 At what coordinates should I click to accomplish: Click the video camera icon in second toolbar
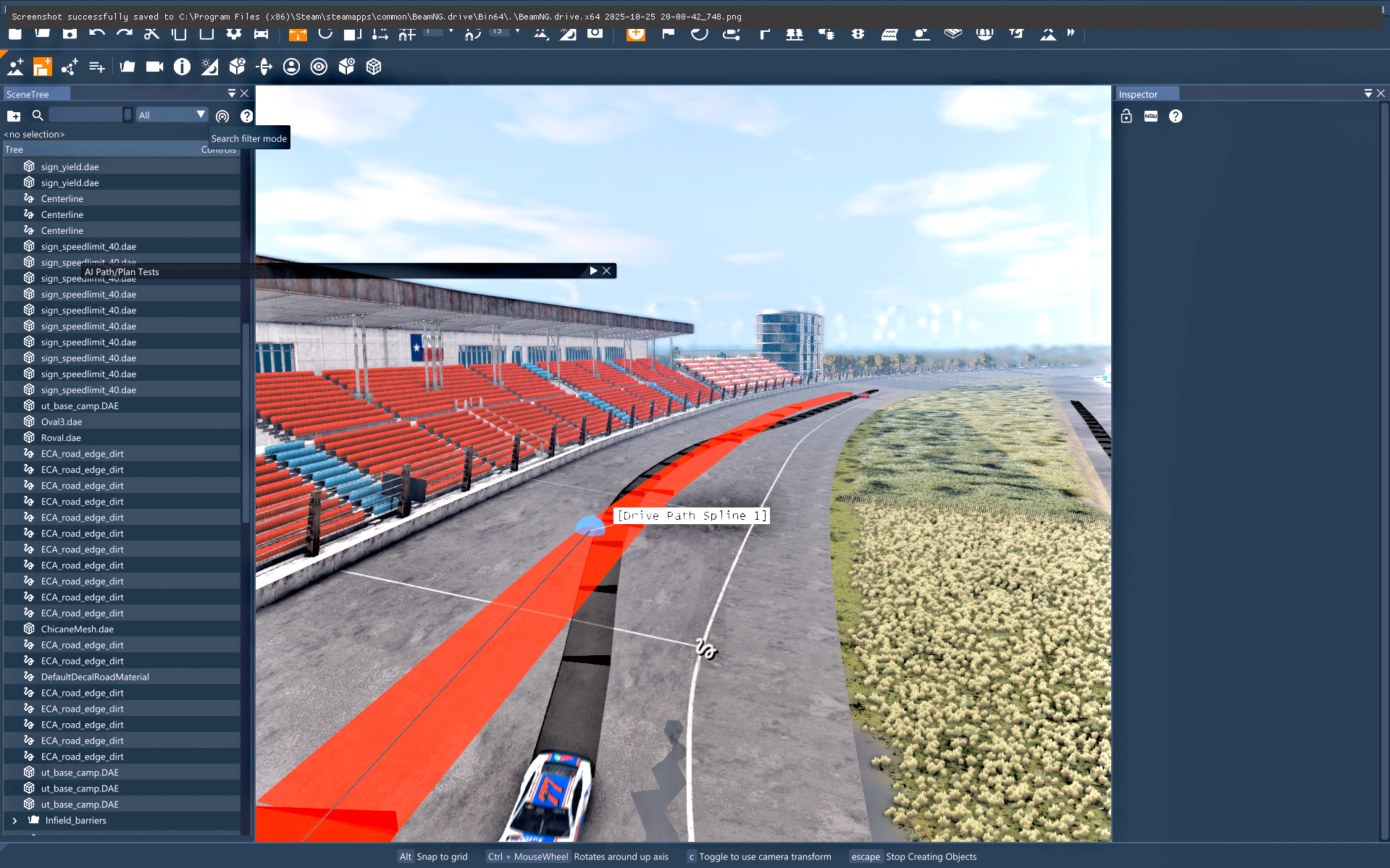(x=154, y=67)
